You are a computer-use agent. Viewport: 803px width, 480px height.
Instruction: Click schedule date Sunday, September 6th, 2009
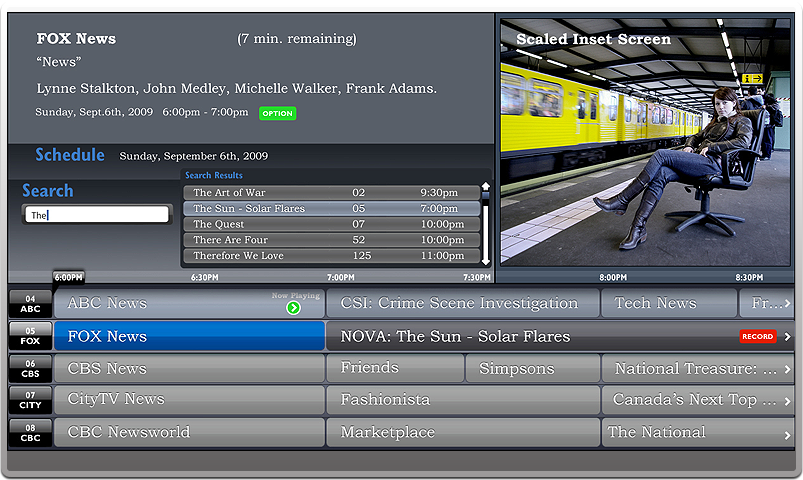click(x=194, y=156)
